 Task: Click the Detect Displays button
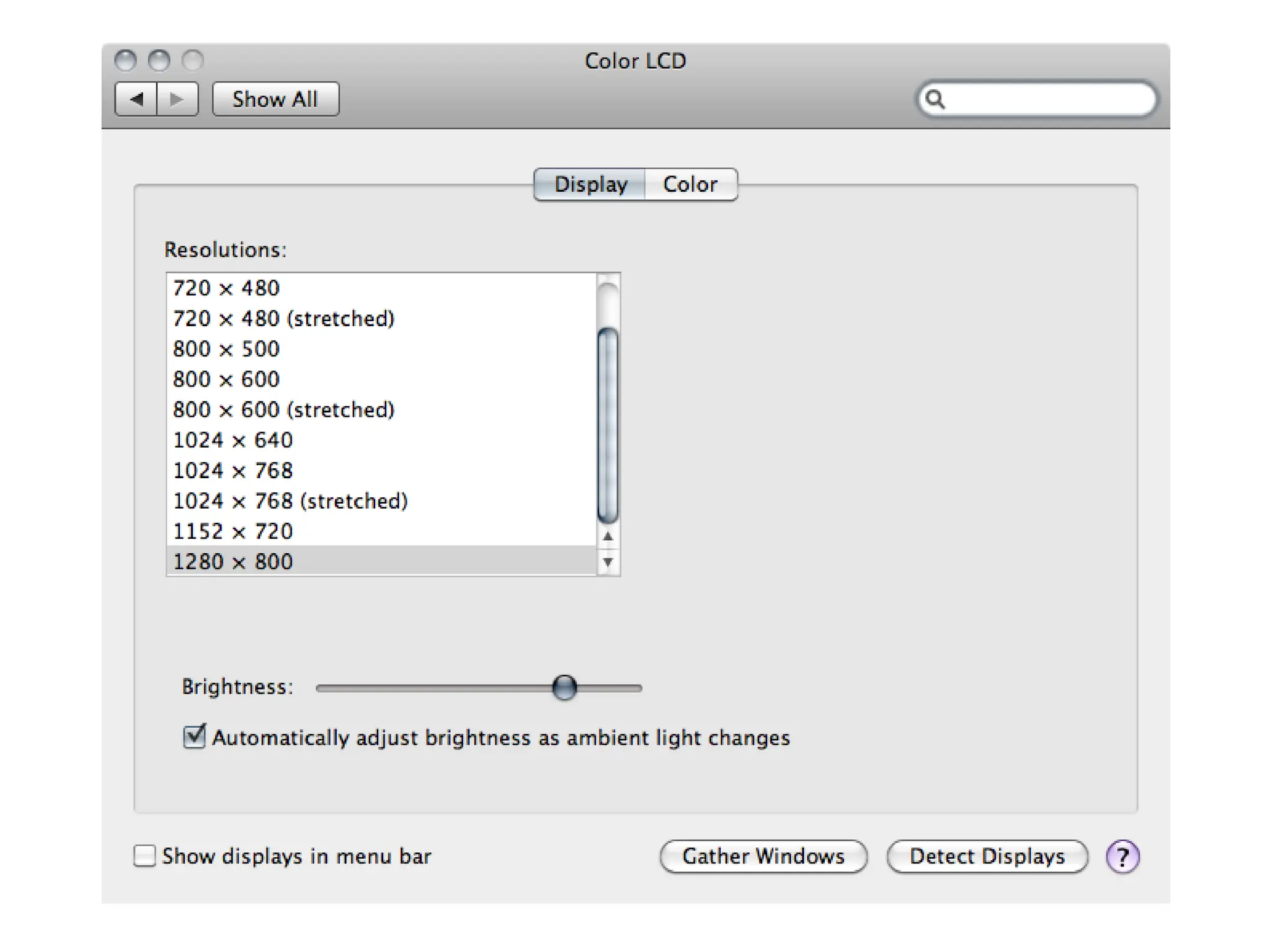coord(987,856)
